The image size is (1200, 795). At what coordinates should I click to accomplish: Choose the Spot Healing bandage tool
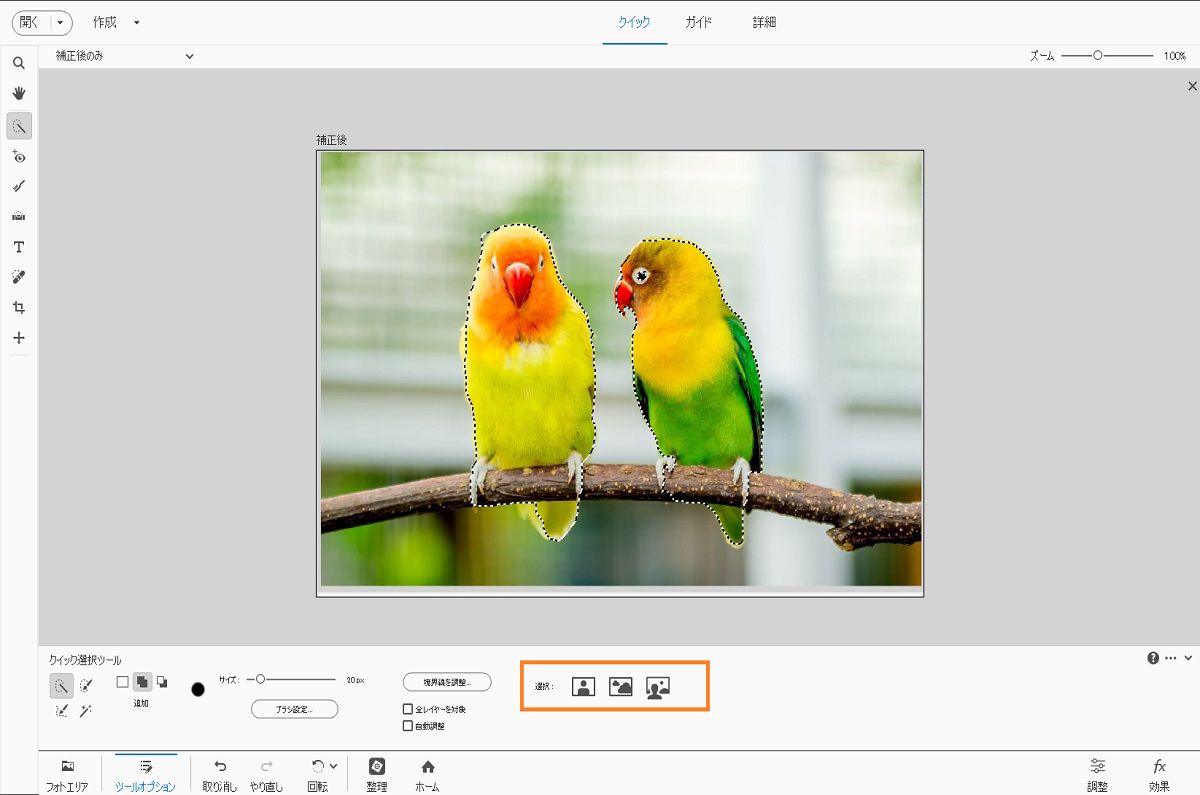[18, 277]
